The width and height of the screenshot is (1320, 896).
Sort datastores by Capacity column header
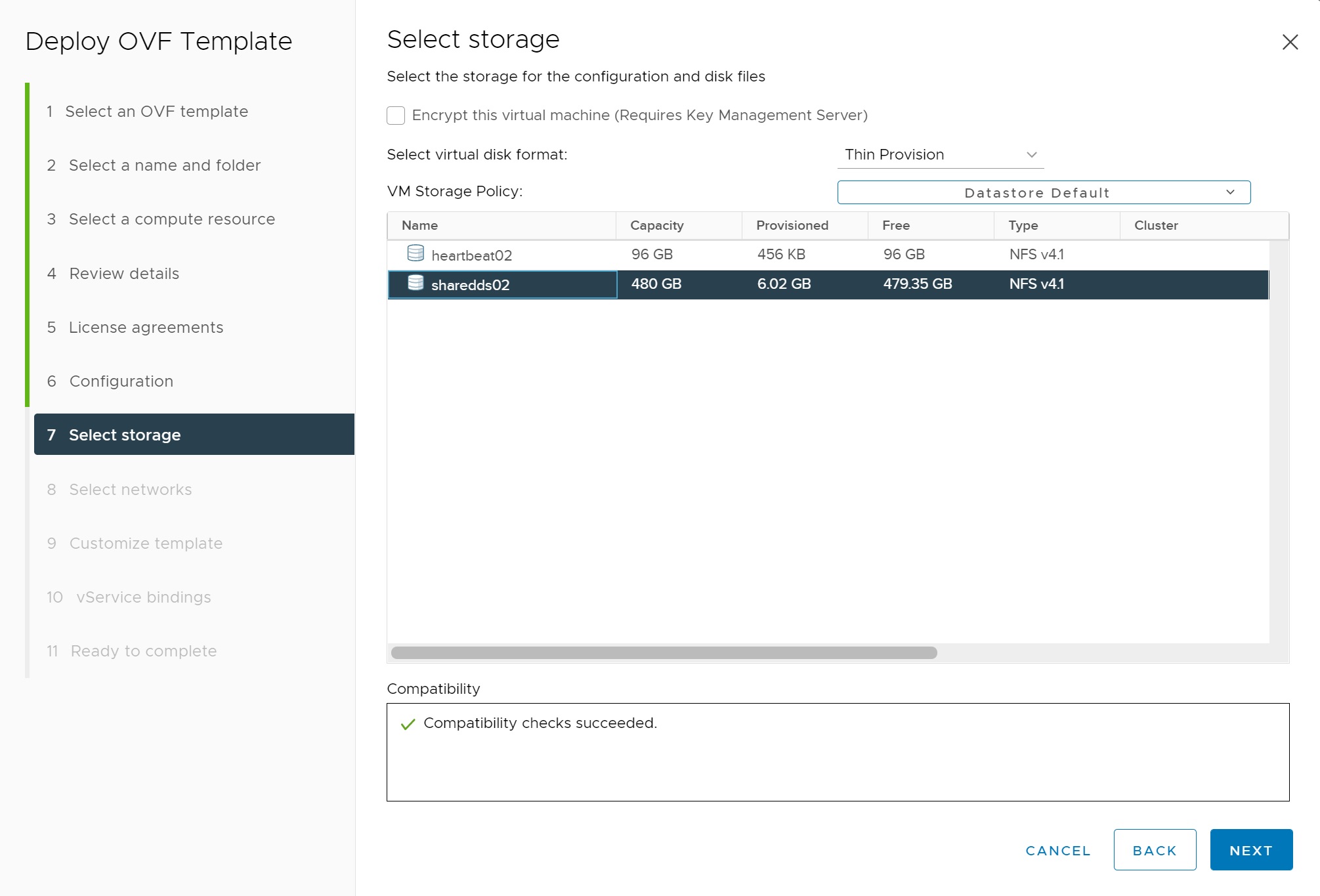point(656,225)
